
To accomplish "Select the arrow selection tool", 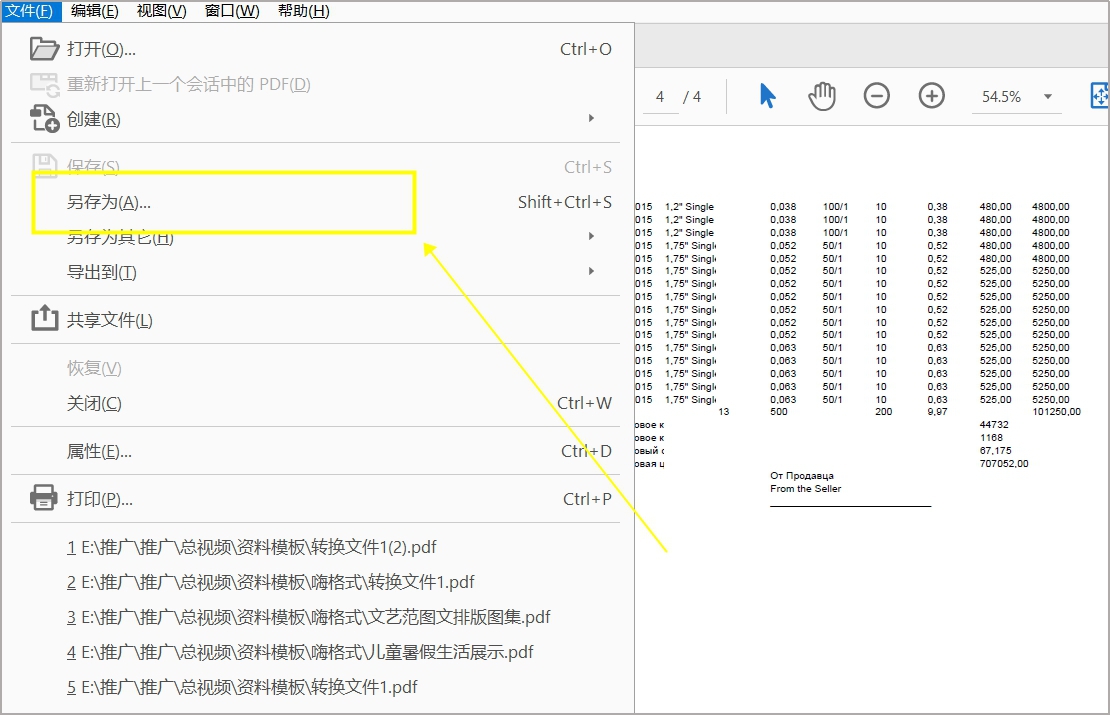I will (x=766, y=95).
